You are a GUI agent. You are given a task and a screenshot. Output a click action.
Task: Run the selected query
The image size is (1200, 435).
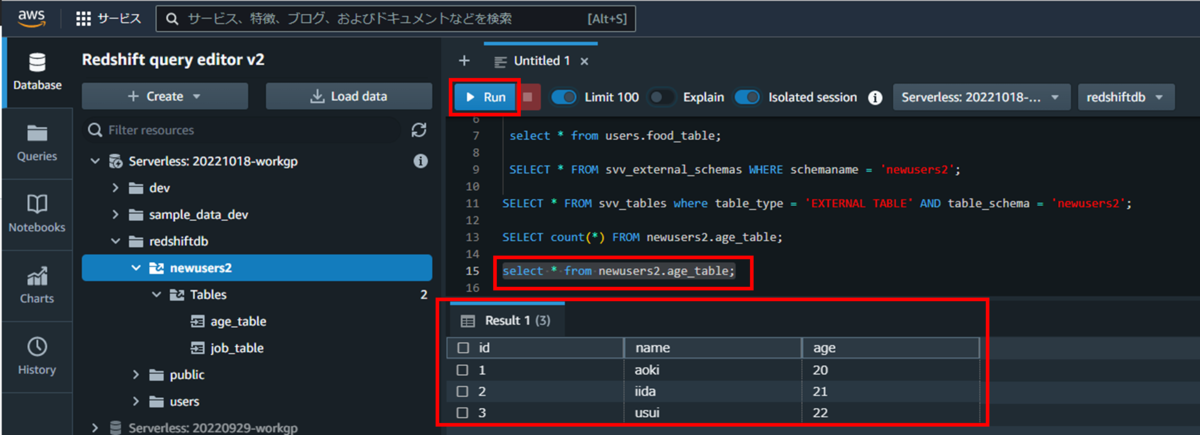(485, 97)
